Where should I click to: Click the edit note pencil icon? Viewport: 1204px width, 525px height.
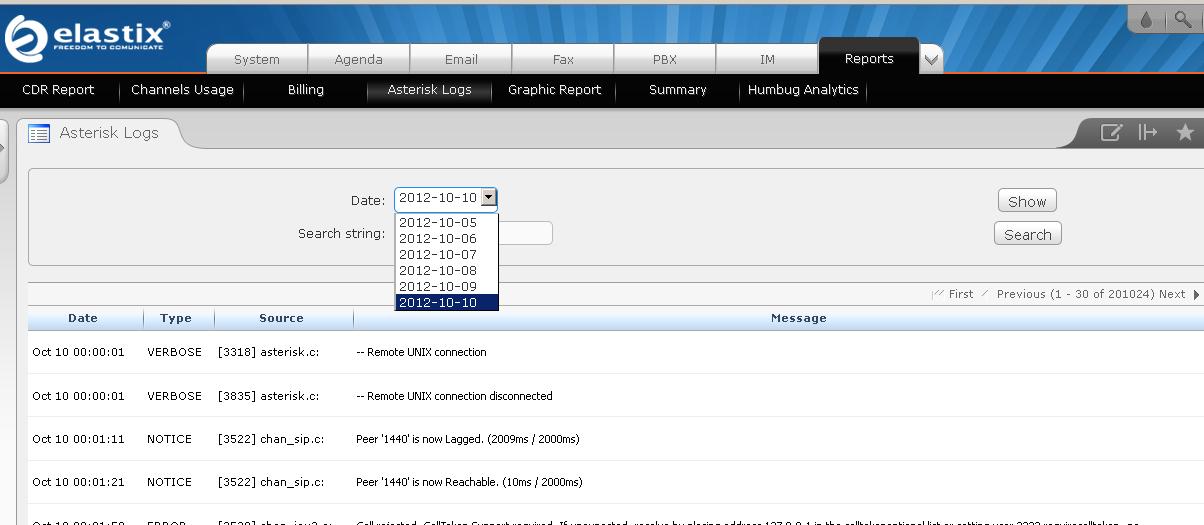[1110, 133]
